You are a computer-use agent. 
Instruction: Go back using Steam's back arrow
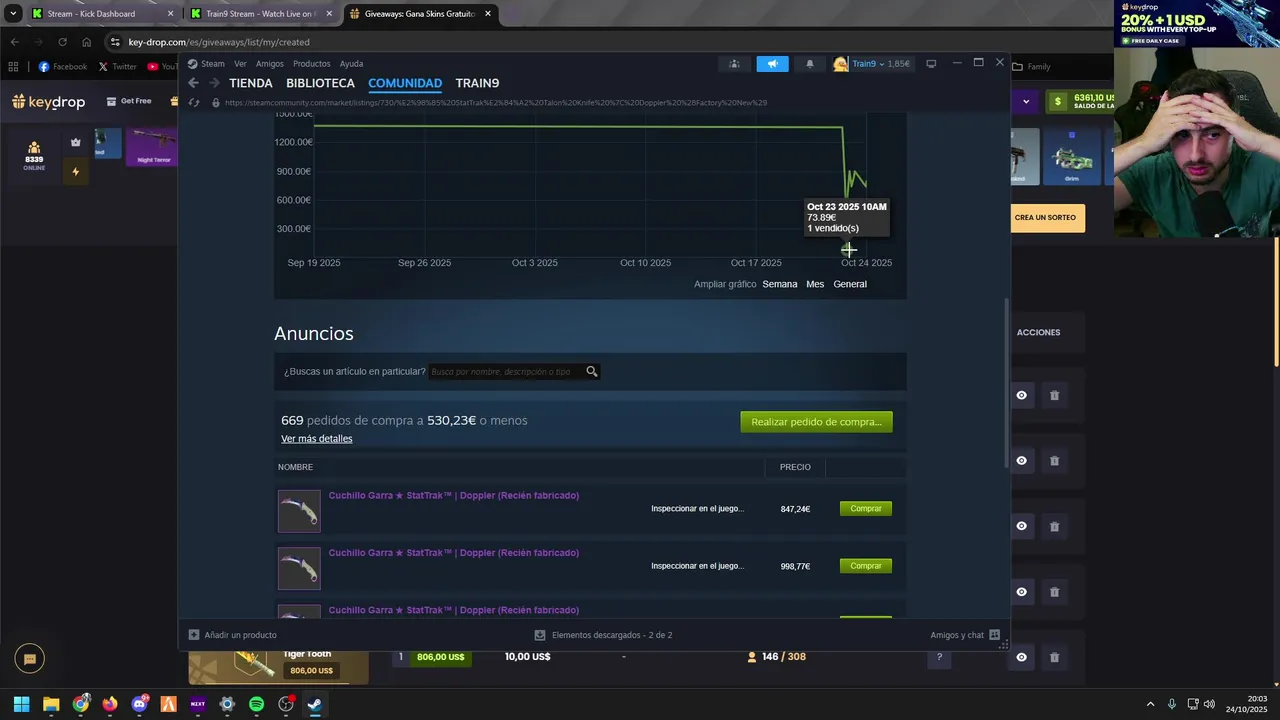pos(193,83)
